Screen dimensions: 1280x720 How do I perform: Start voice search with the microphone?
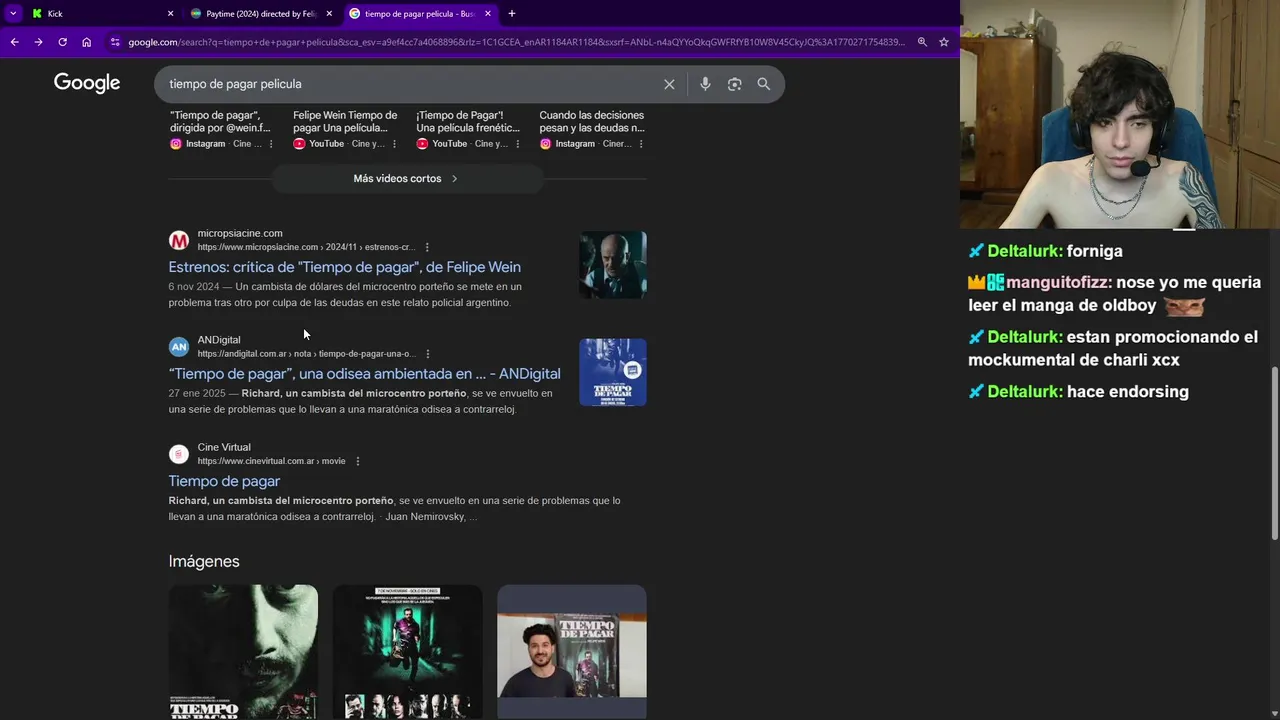point(705,84)
